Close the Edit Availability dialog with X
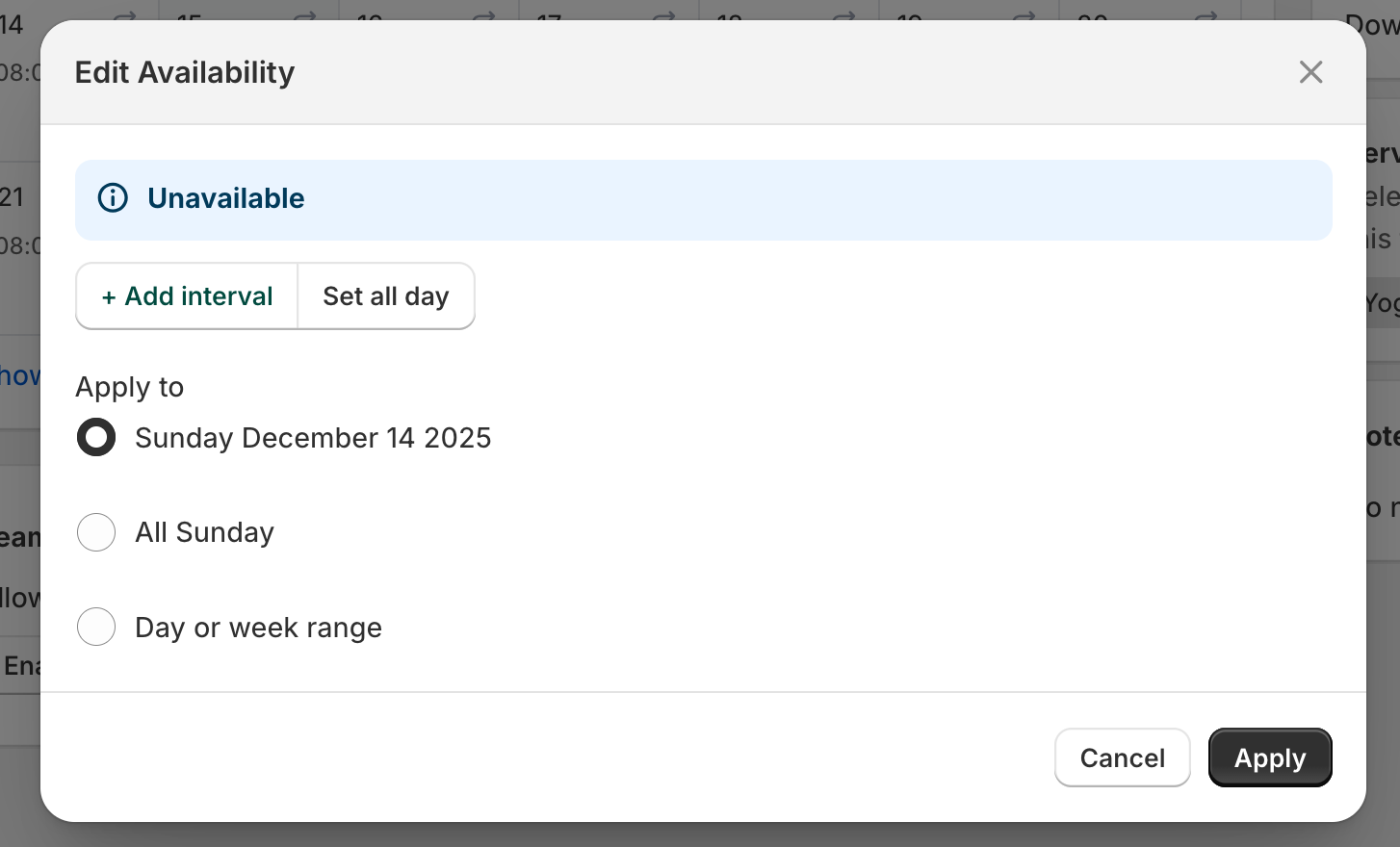The image size is (1400, 847). pyautogui.click(x=1310, y=72)
